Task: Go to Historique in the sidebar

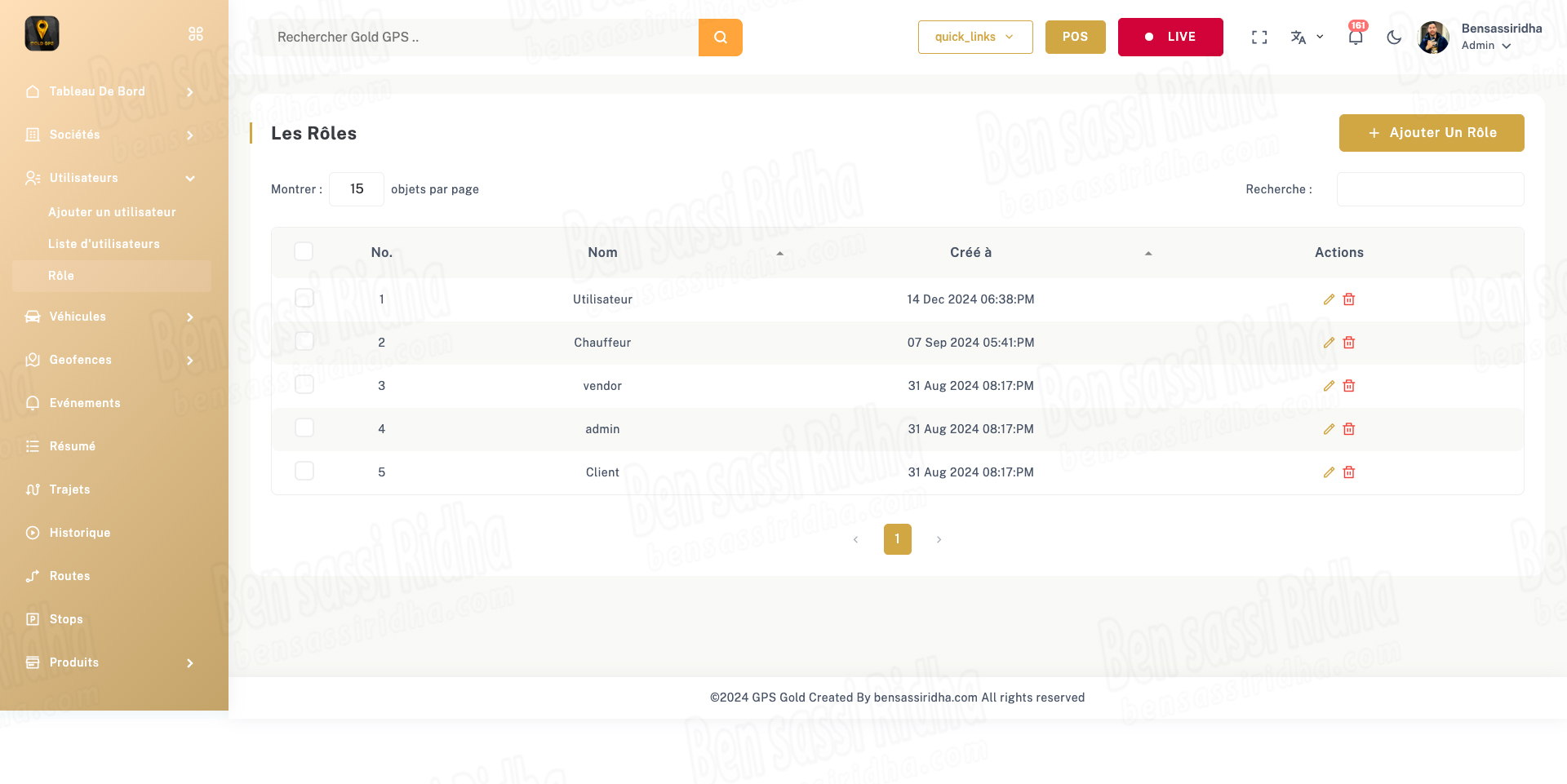Action: click(x=80, y=533)
